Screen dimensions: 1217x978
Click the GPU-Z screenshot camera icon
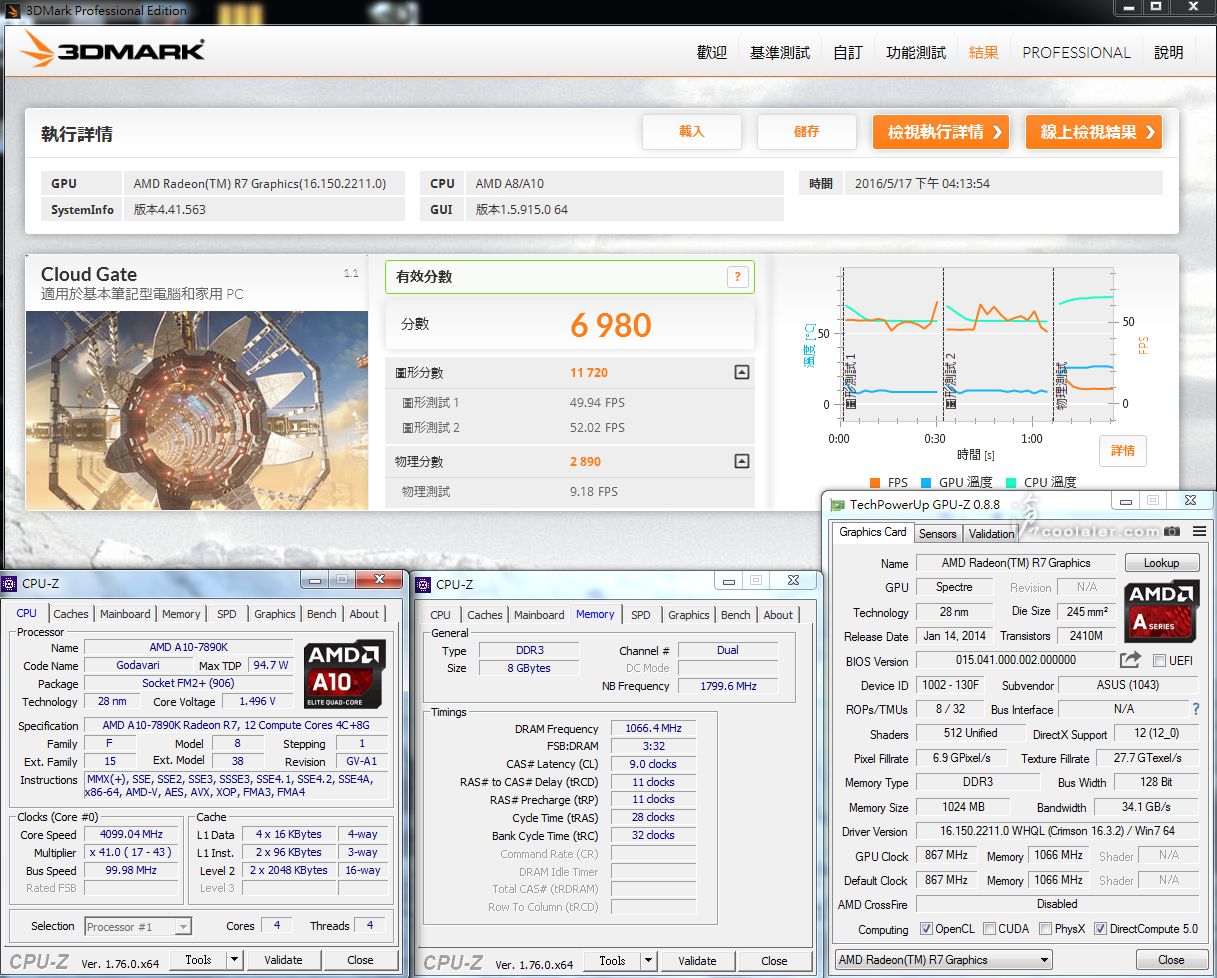[1172, 532]
